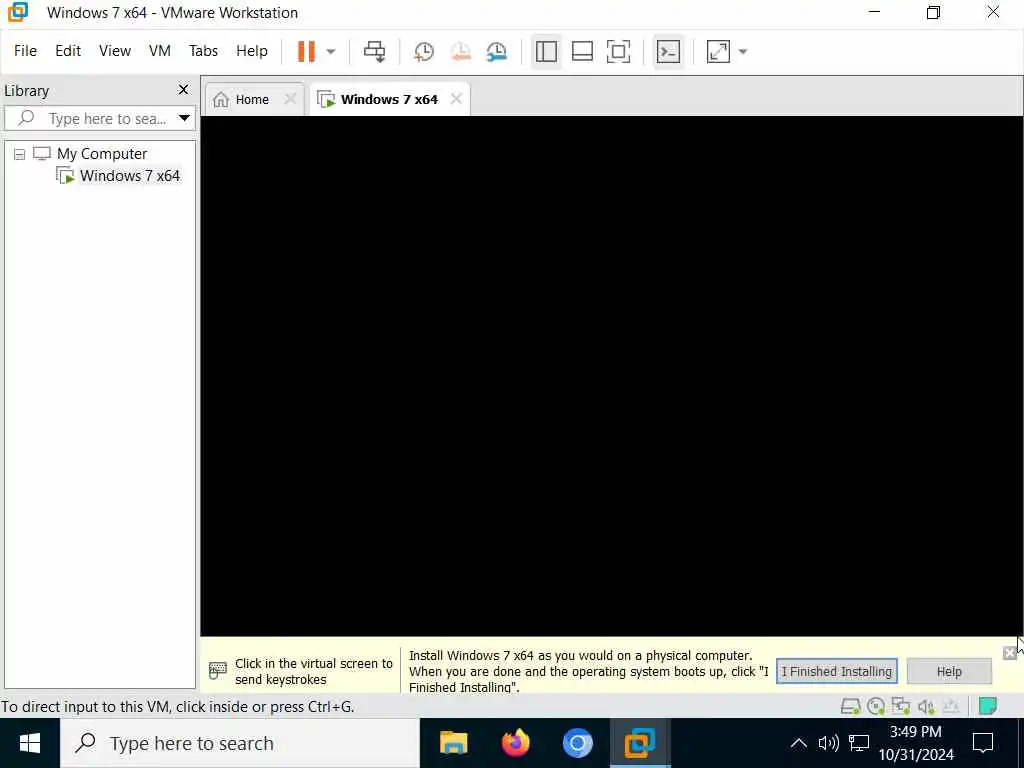Toggle console view icon

pos(668,52)
